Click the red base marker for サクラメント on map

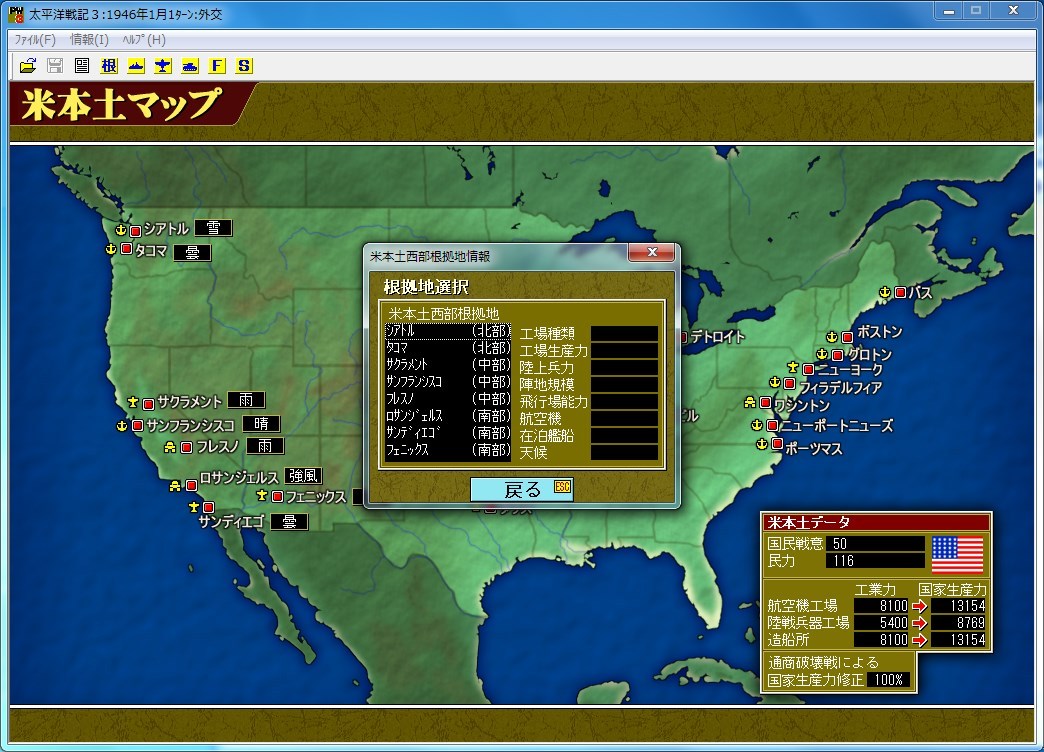148,404
